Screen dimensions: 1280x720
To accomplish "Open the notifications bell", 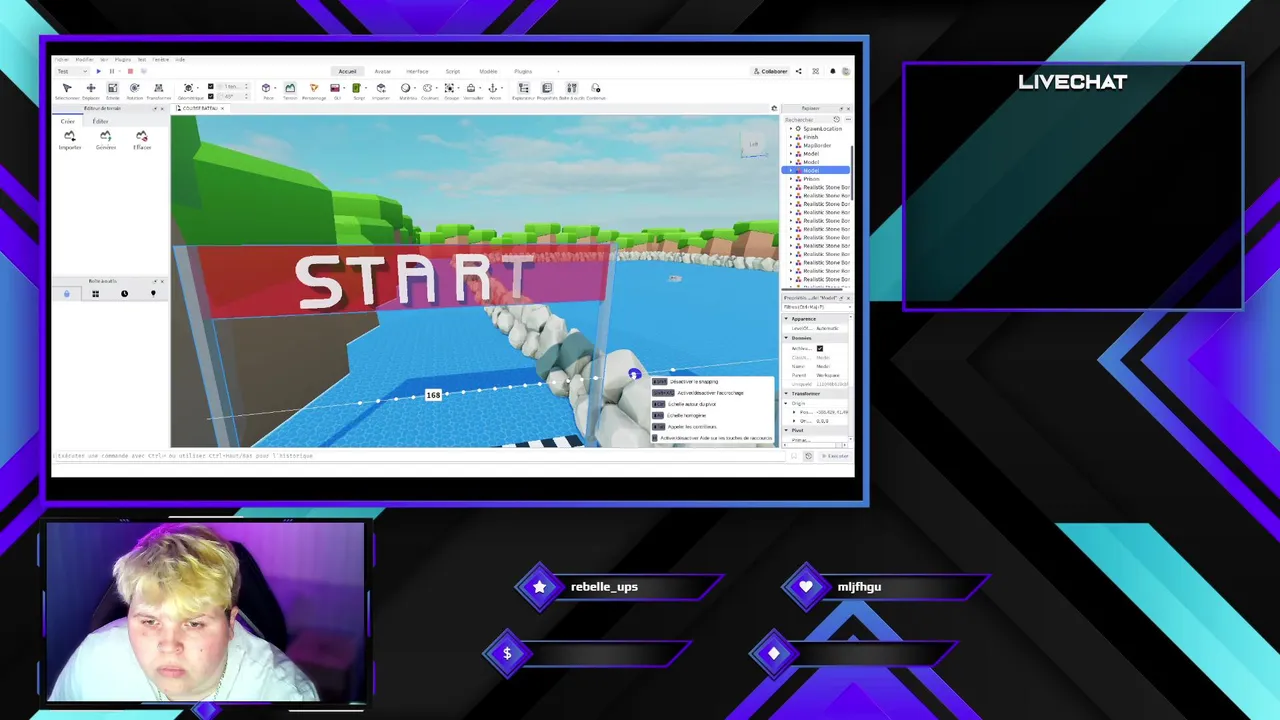I will 832,71.
